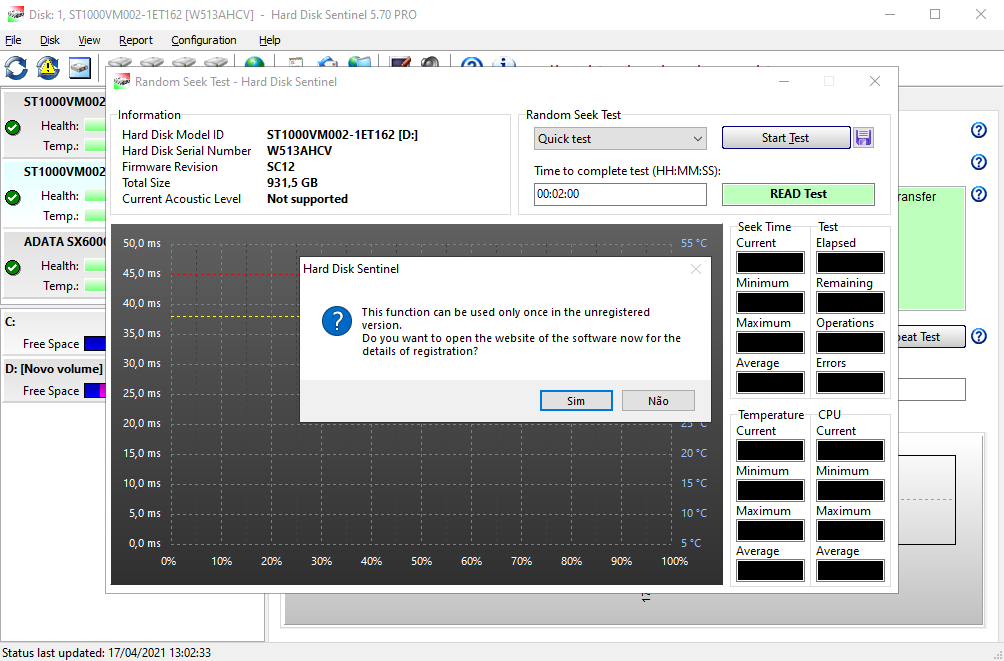Click the D: [Novo volume] Free Space bar
Image resolution: width=1004 pixels, height=661 pixels.
pos(95,391)
